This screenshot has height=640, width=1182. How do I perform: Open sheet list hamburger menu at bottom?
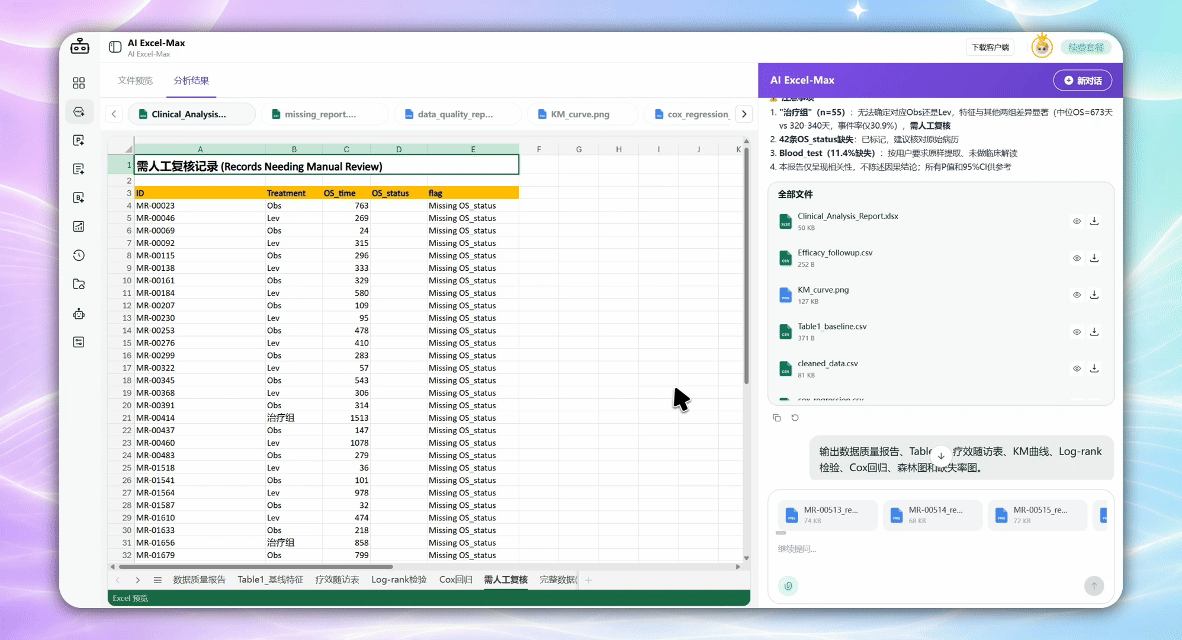pos(158,580)
